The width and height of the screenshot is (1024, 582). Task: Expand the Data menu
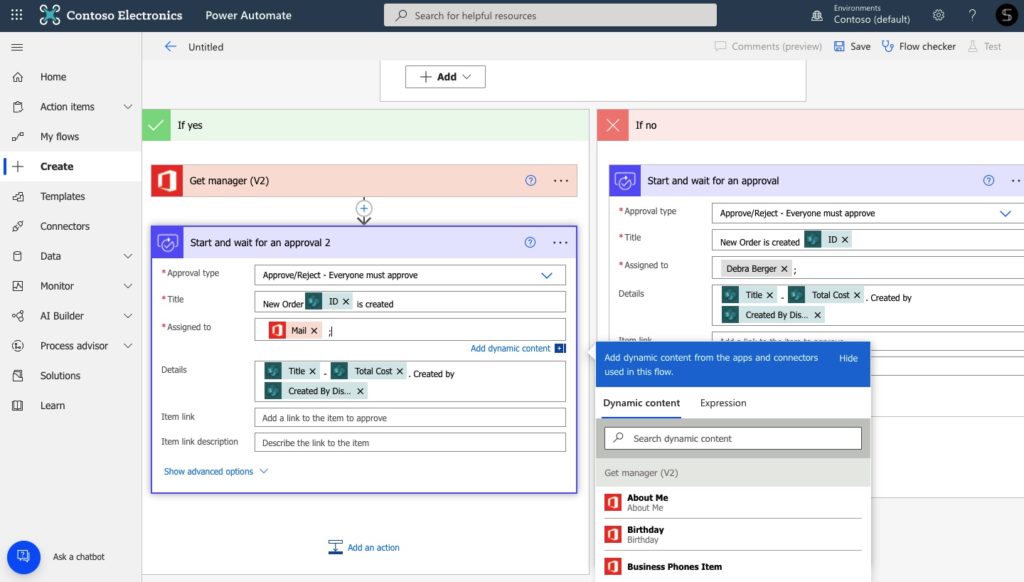pyautogui.click(x=128, y=256)
